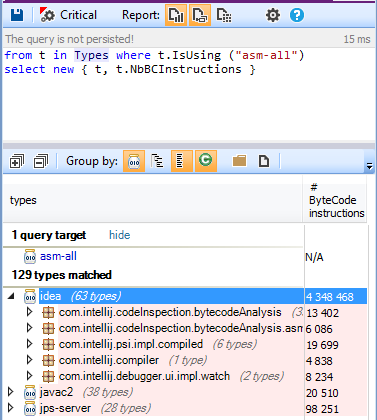Select the idea (63 types) row

[203, 296]
